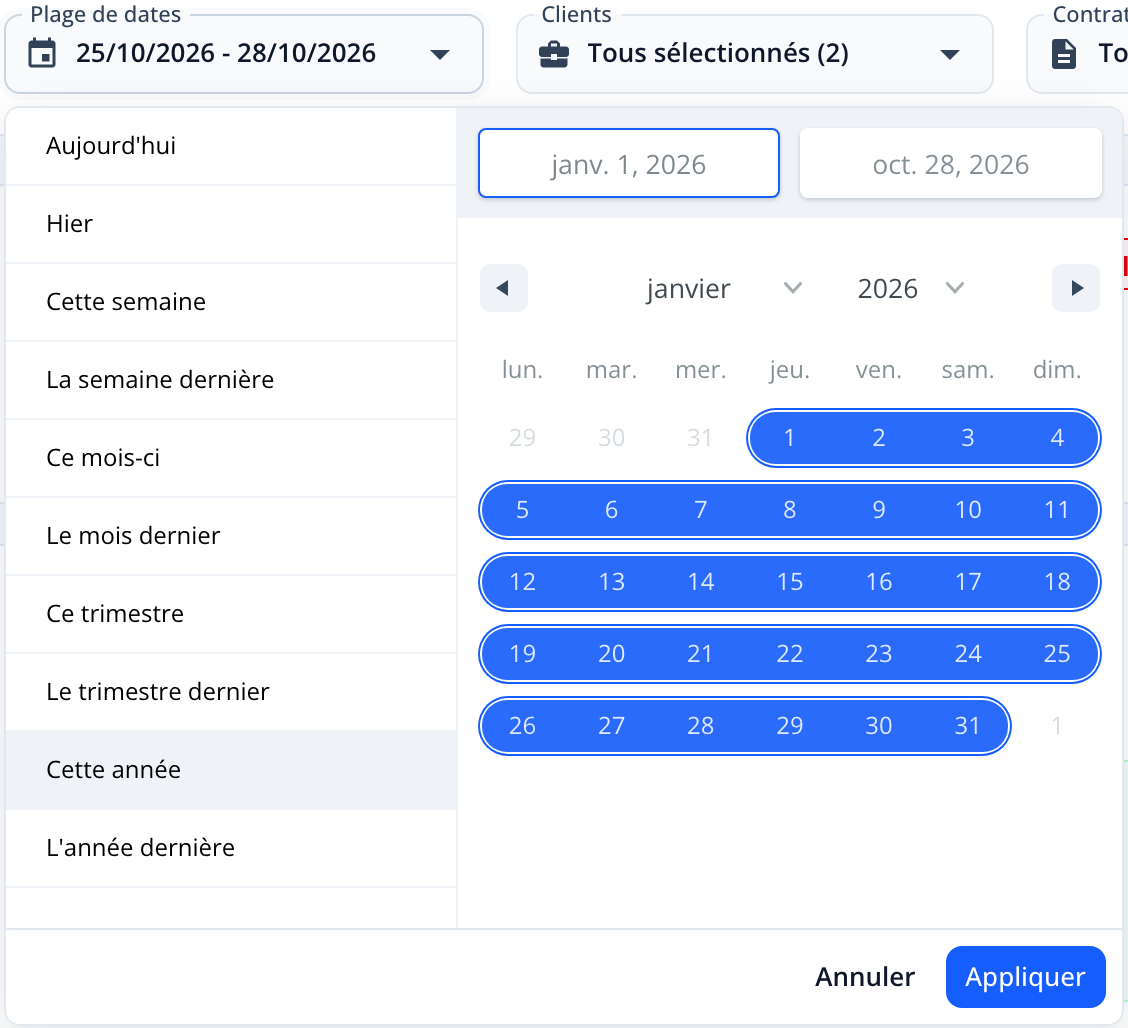Open the janvier month dropdown
Image resolution: width=1128 pixels, height=1028 pixels.
tap(723, 288)
